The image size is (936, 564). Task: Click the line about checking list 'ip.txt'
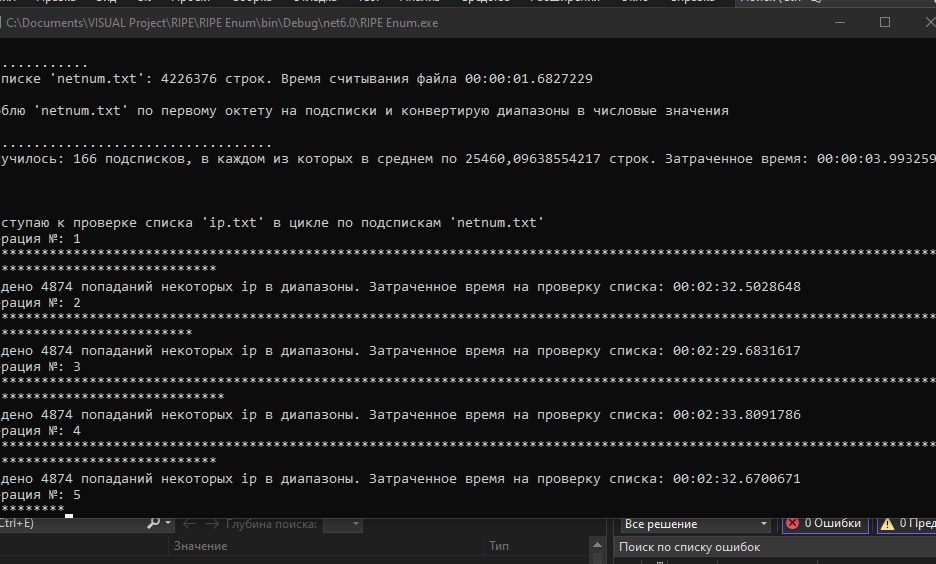(x=272, y=223)
